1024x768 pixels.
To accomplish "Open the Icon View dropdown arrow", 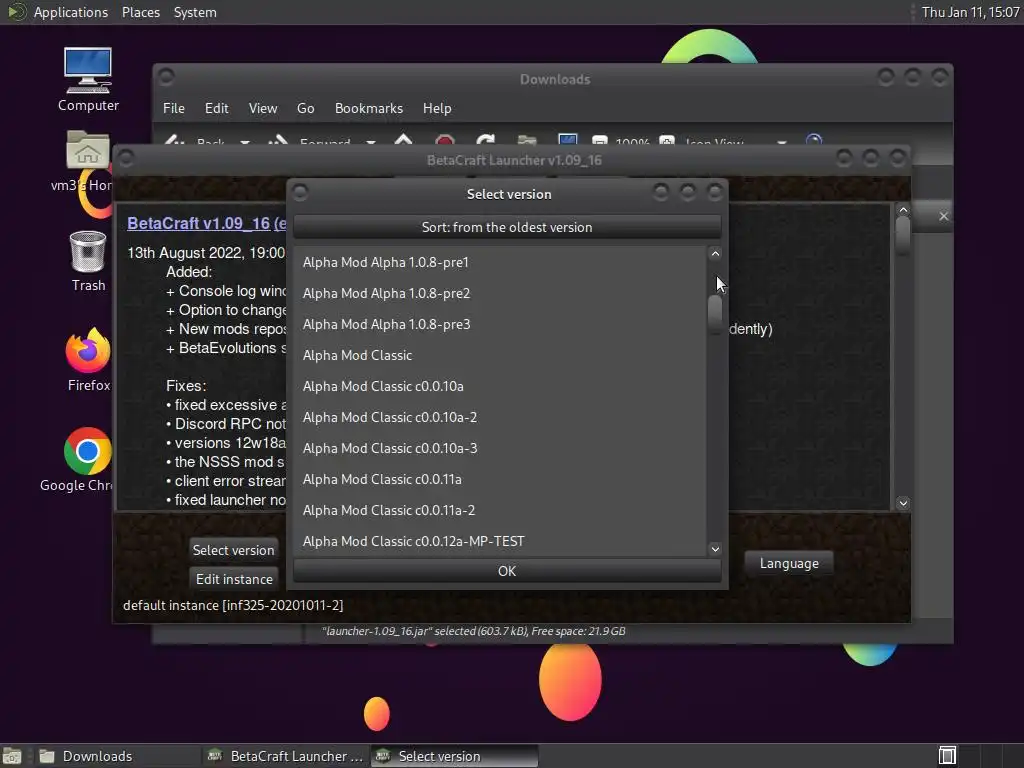I will [781, 142].
